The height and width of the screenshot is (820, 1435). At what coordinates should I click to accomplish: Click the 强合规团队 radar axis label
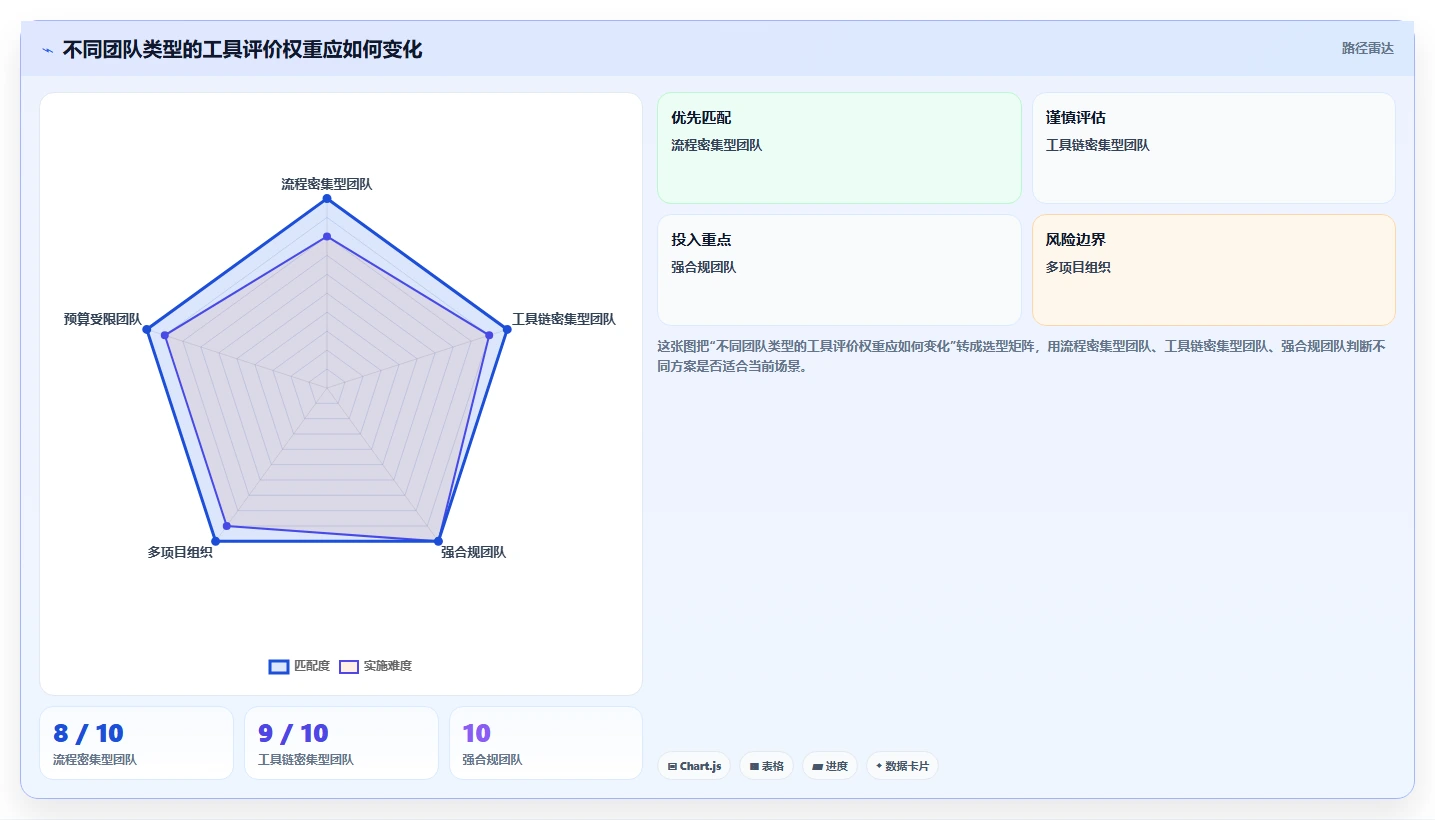[x=473, y=552]
